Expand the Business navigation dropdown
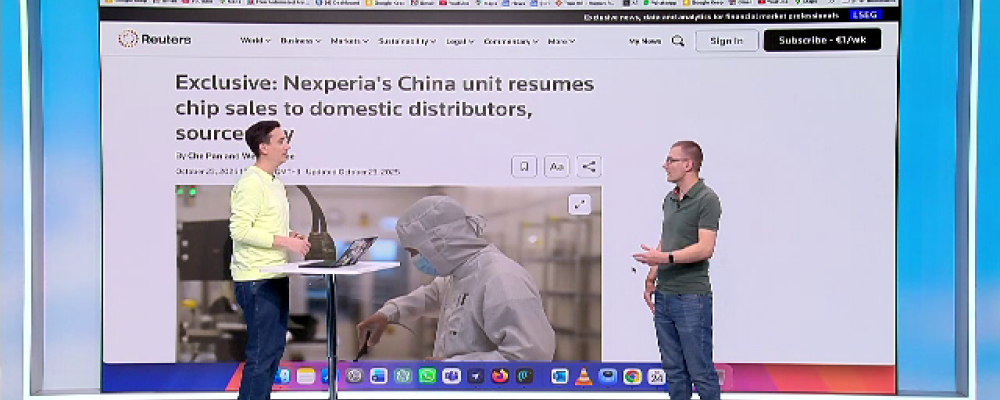The image size is (1000, 400). 300,41
